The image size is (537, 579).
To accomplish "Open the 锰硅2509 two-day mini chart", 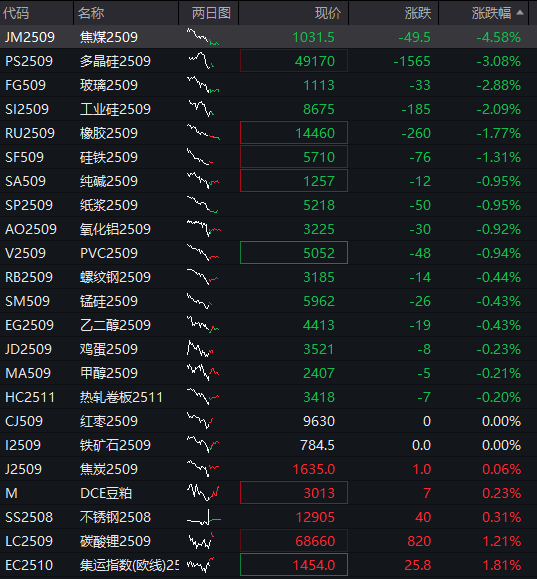I will [199, 301].
